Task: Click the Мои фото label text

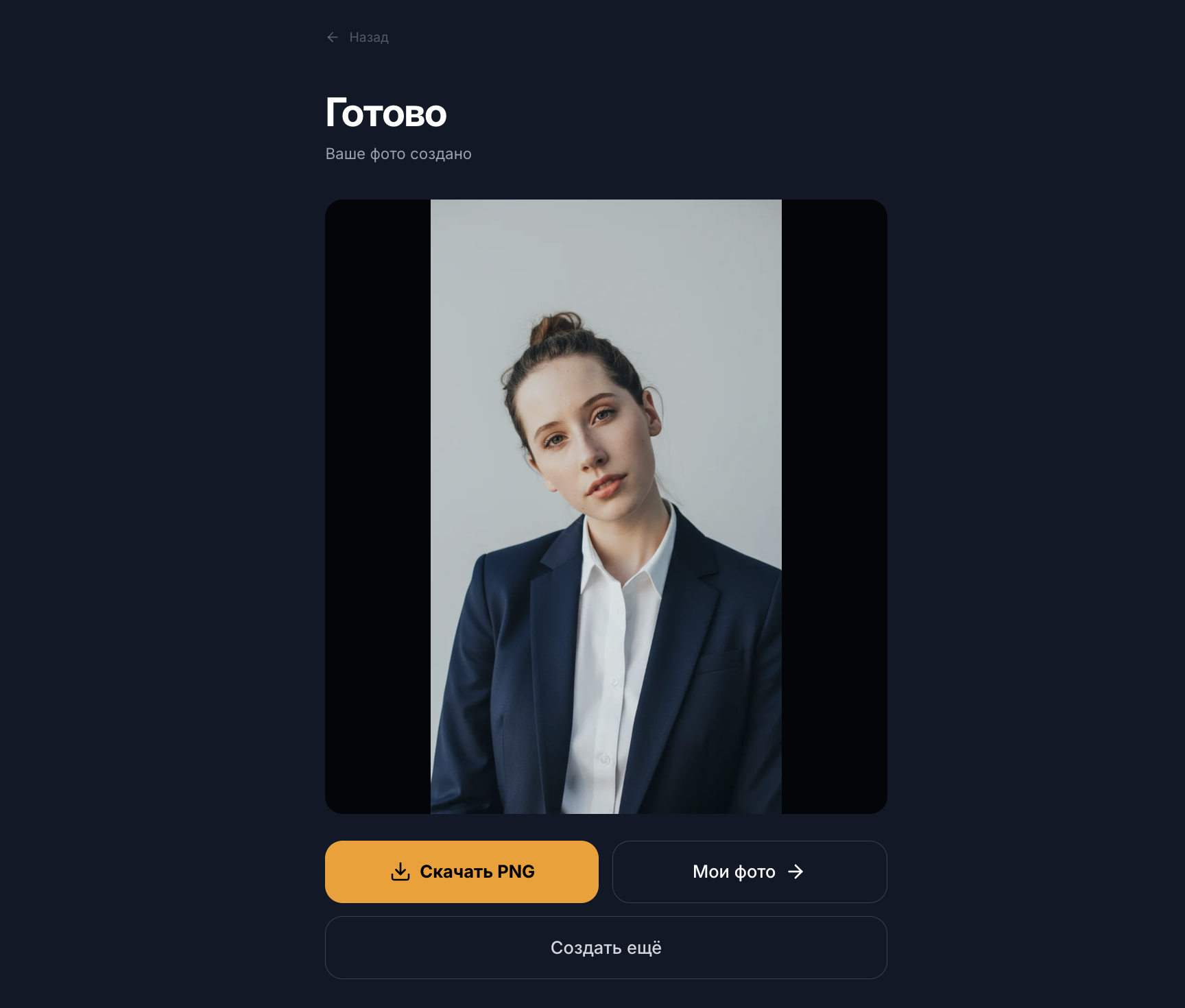Action: [734, 872]
